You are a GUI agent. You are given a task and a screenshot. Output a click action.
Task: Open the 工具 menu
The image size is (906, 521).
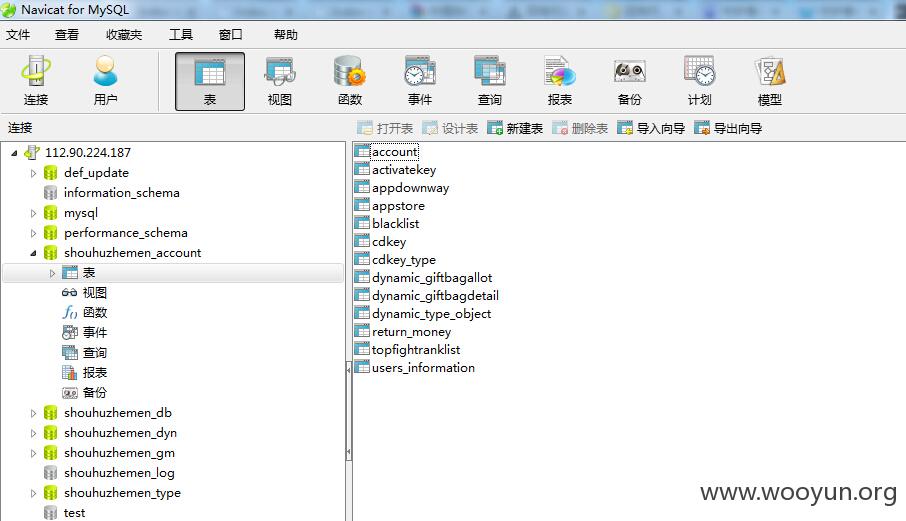pyautogui.click(x=180, y=35)
